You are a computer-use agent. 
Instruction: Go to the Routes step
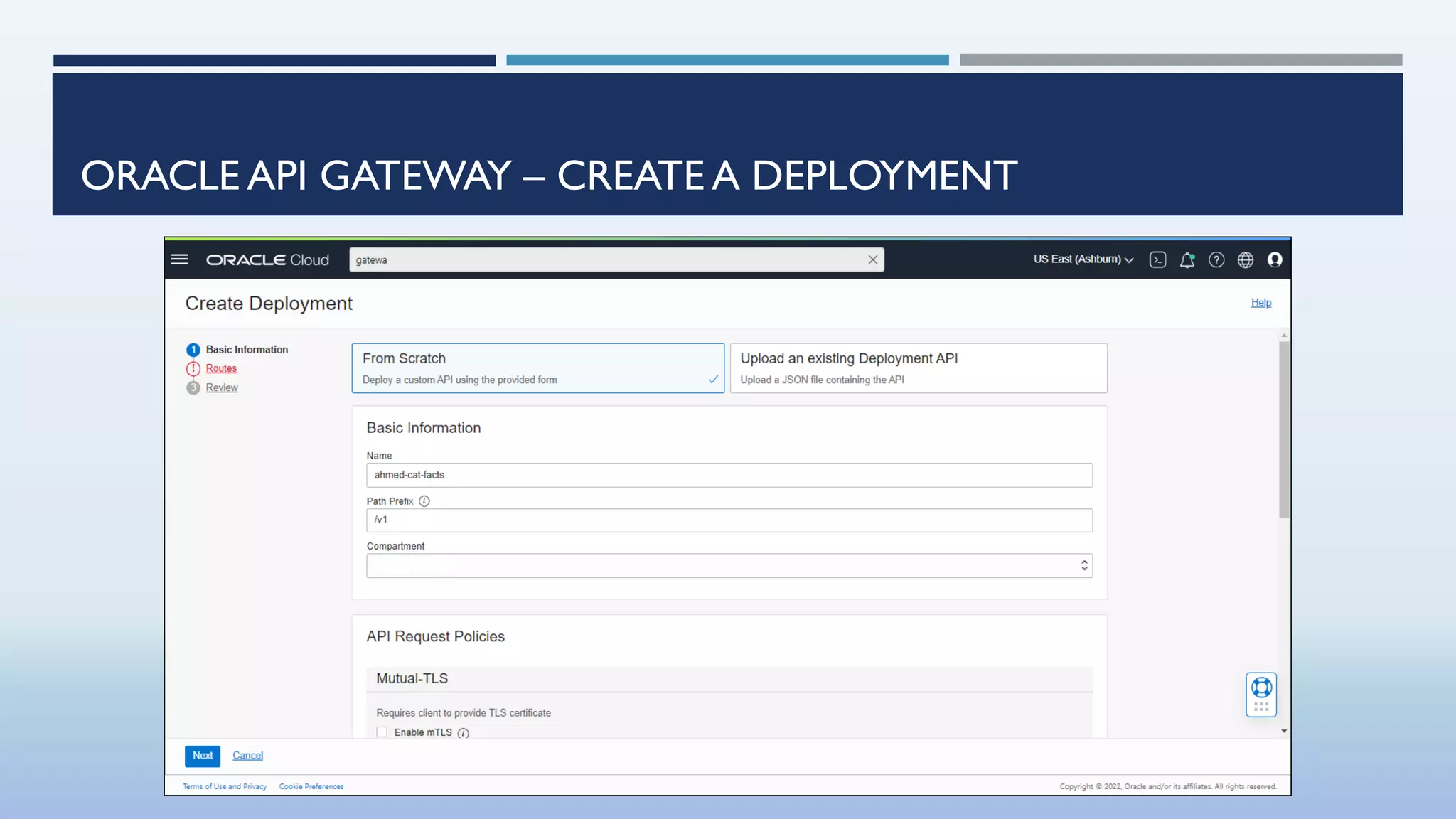221,368
